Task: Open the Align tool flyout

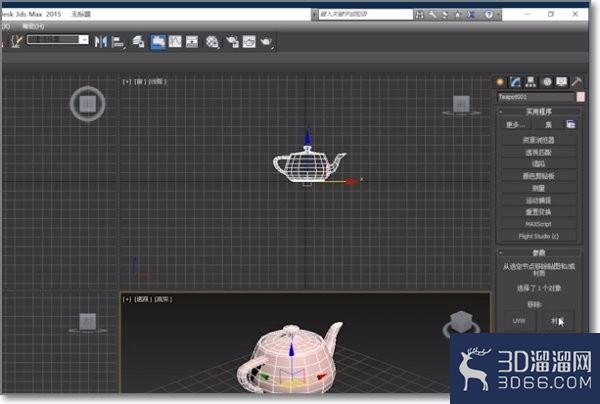Action: (118, 42)
